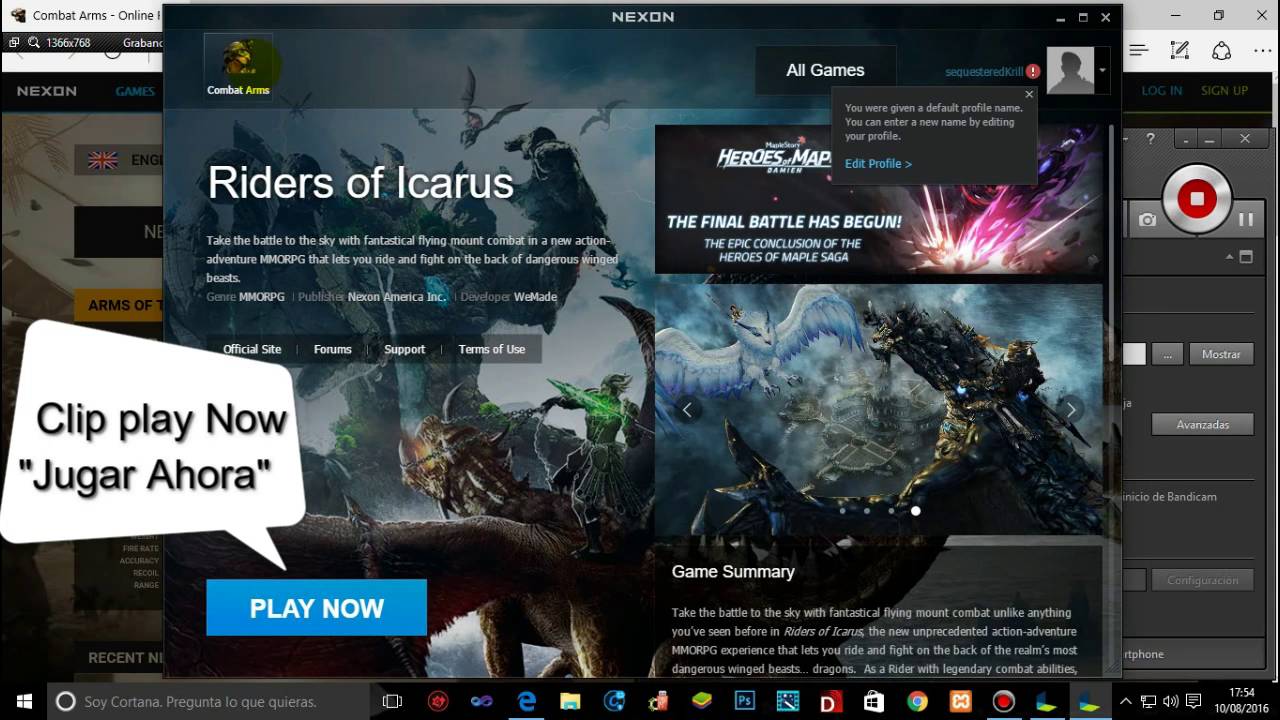Click the ellipsis browse button in Bandicam
Image resolution: width=1280 pixels, height=720 pixels.
tap(1167, 354)
